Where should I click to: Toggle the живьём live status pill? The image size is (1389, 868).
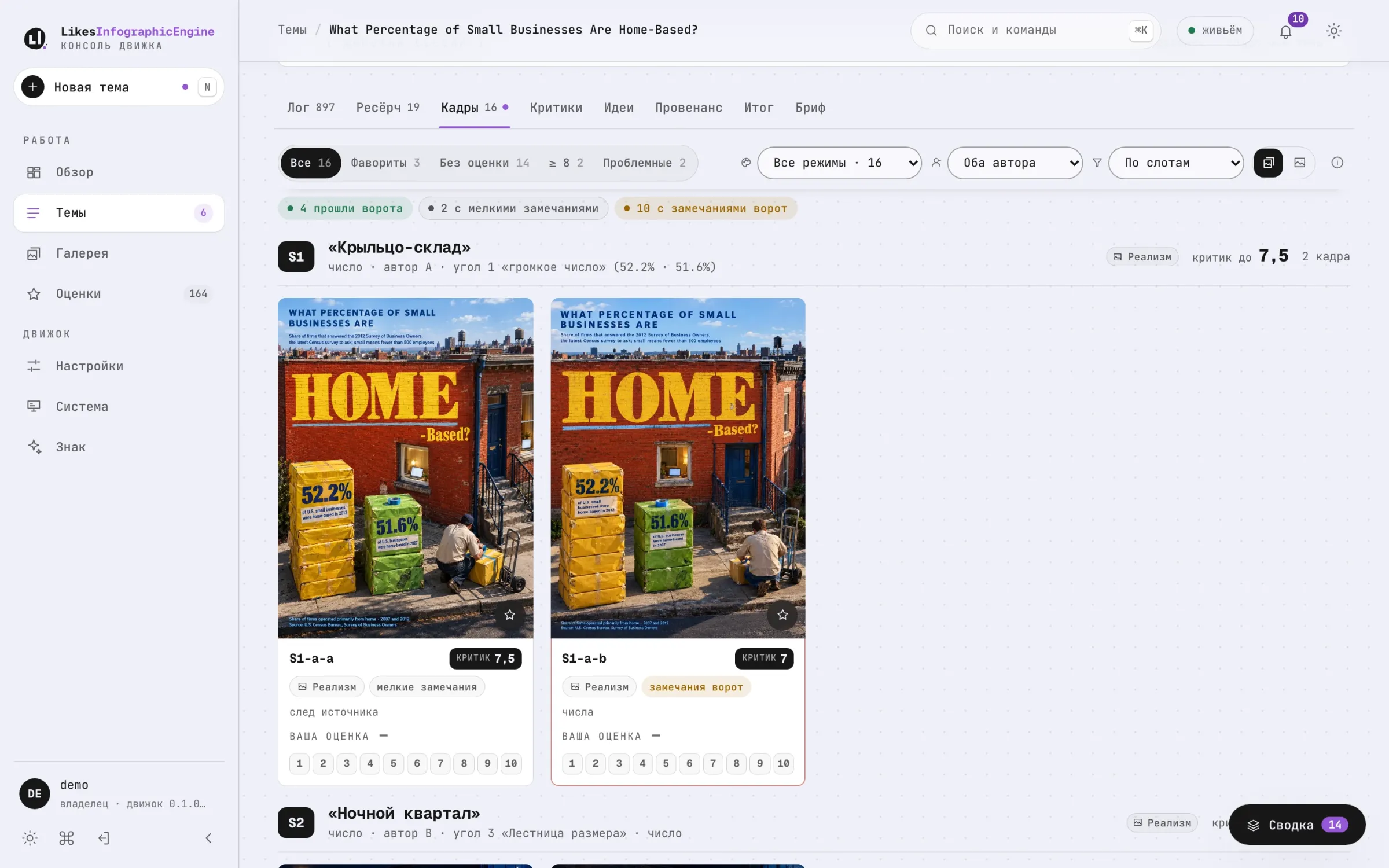click(x=1215, y=31)
